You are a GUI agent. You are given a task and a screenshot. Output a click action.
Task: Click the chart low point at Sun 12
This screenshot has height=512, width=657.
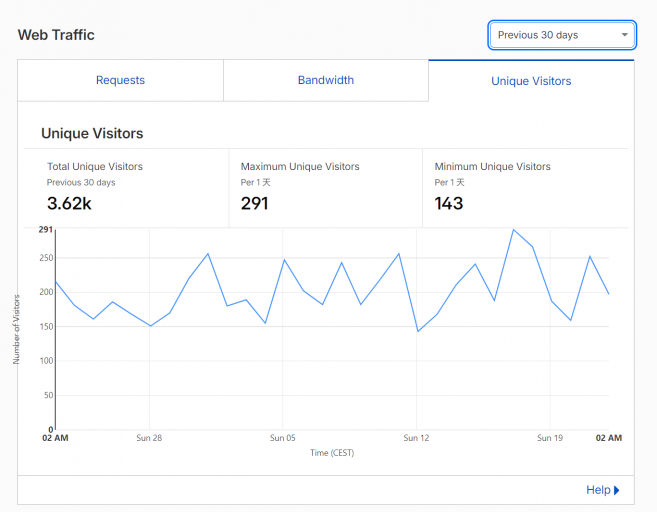418,331
